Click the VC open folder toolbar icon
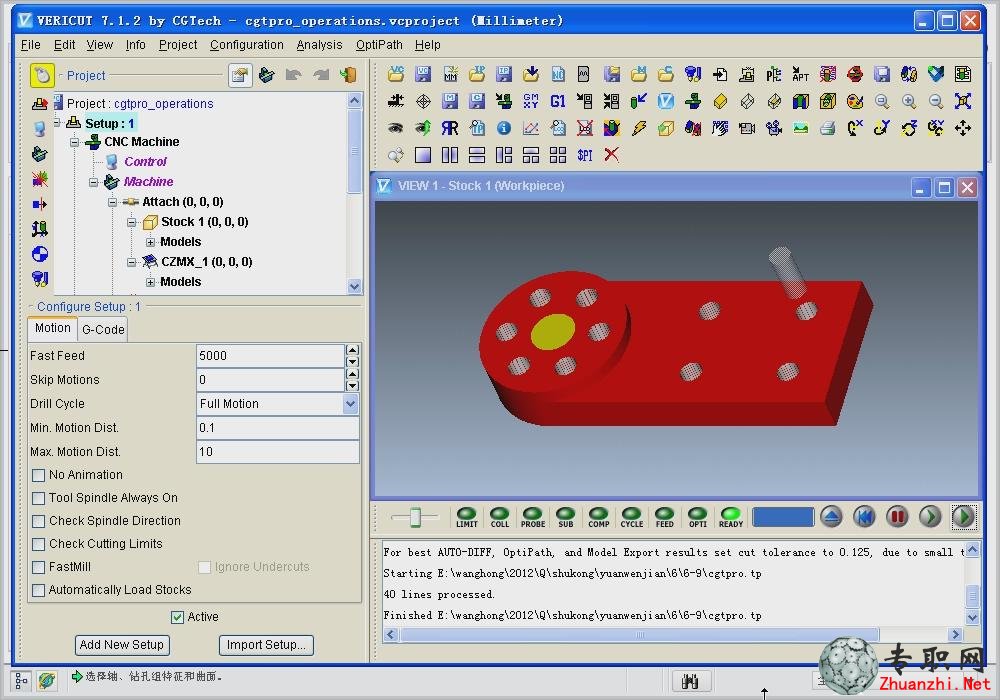This screenshot has height=700, width=1000. [395, 74]
